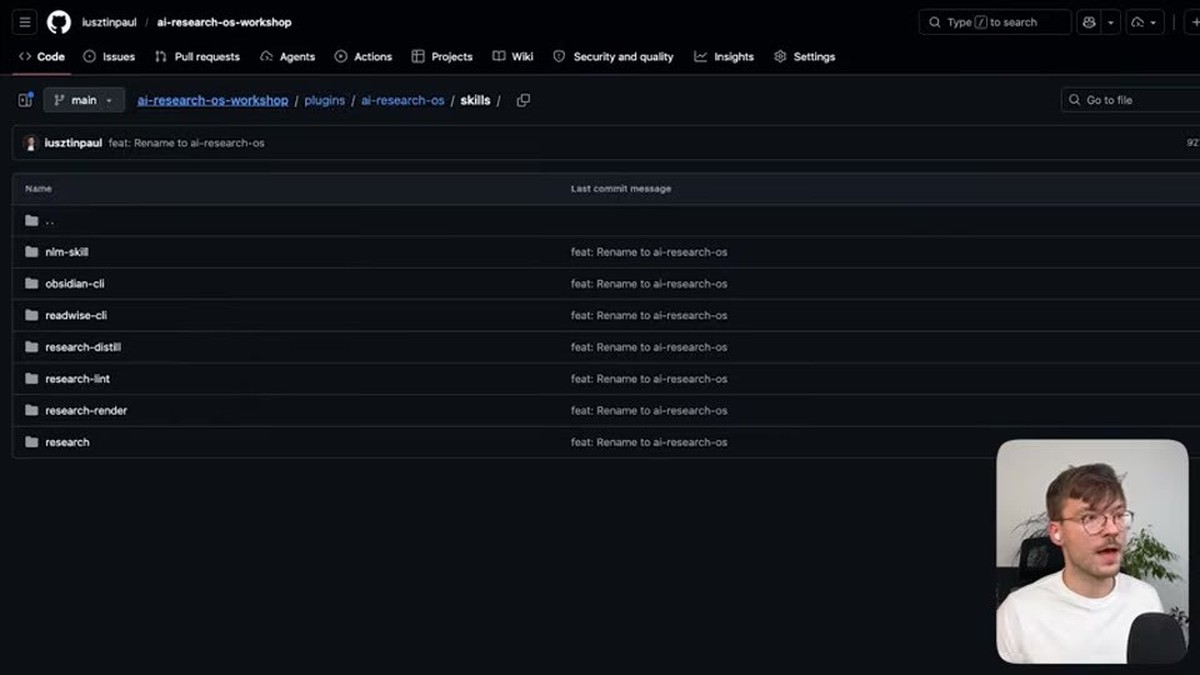The height and width of the screenshot is (675, 1200).
Task: Open the research-distill folder
Action: [83, 347]
